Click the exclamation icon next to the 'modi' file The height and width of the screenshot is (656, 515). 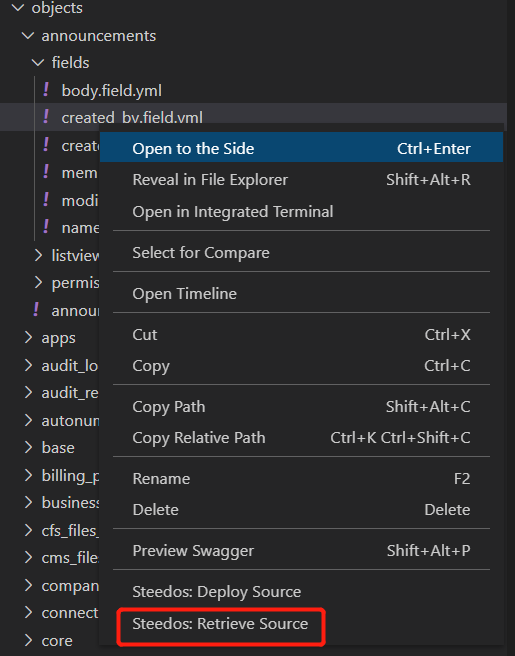click(x=46, y=200)
